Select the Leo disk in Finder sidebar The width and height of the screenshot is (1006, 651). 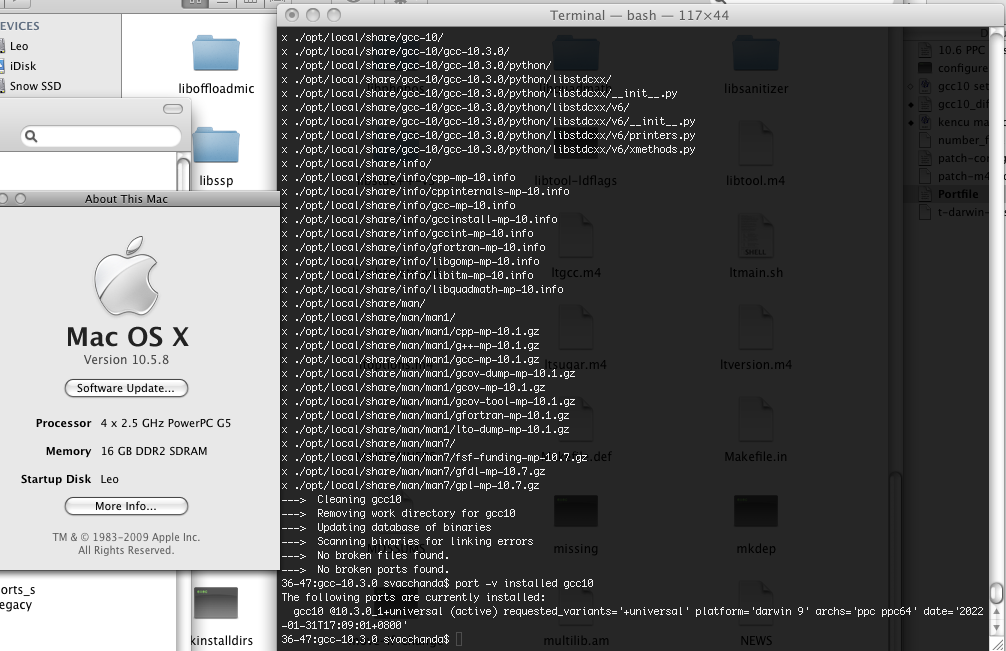click(x=19, y=46)
